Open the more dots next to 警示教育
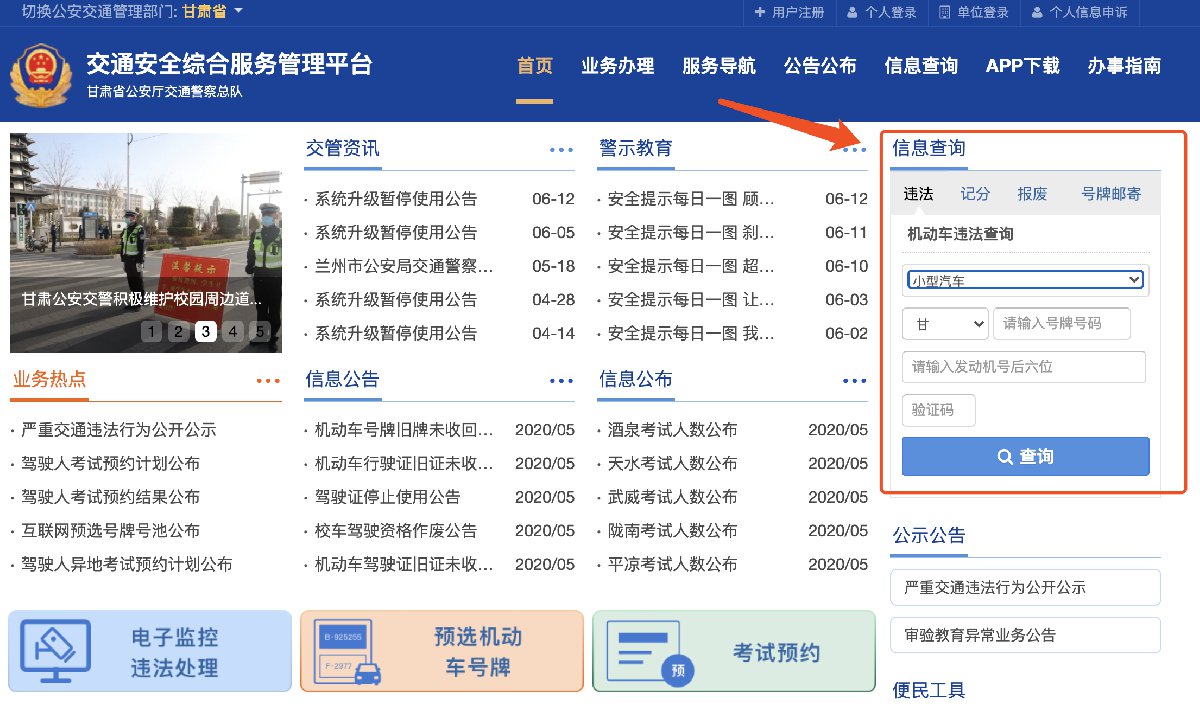 pyautogui.click(x=855, y=150)
